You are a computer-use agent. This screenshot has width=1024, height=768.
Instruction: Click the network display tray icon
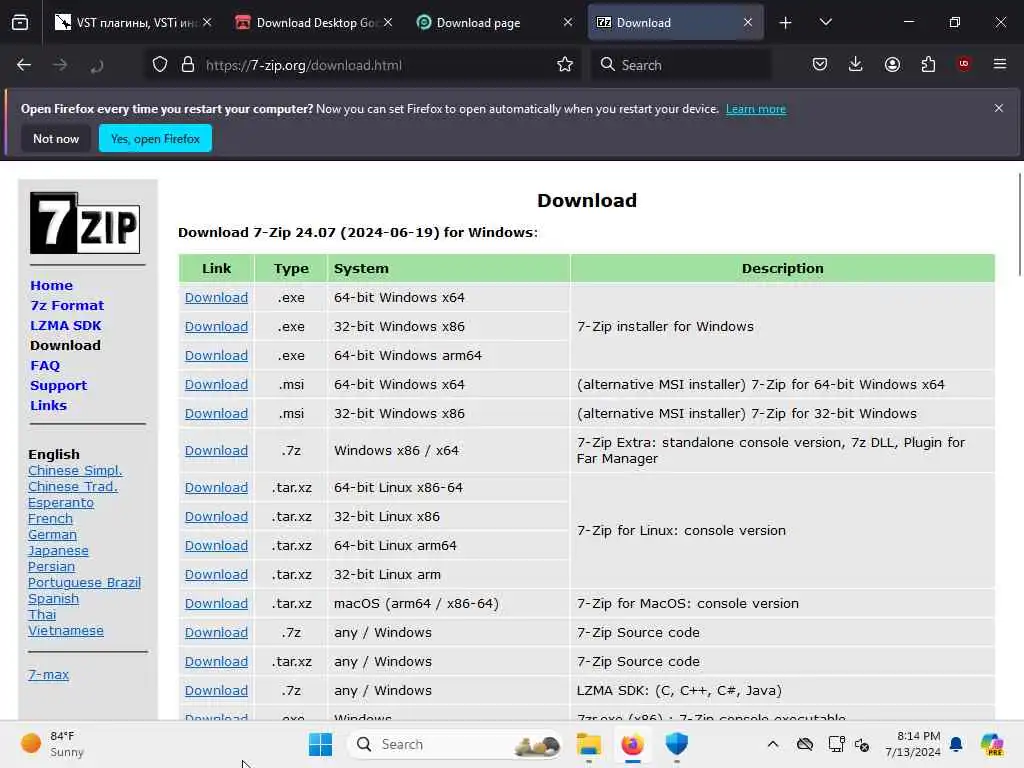[x=836, y=744]
